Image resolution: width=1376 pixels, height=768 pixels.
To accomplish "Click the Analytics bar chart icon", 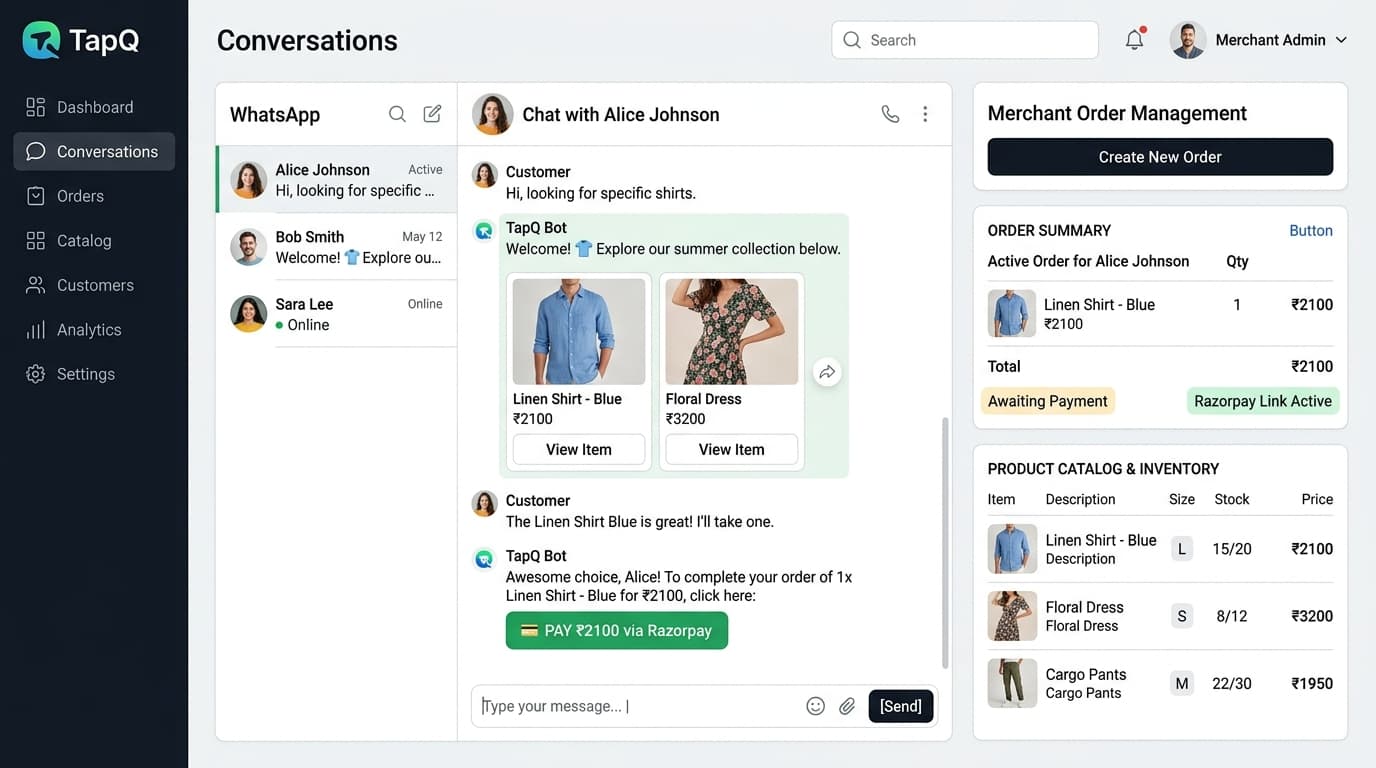I will click(x=36, y=330).
